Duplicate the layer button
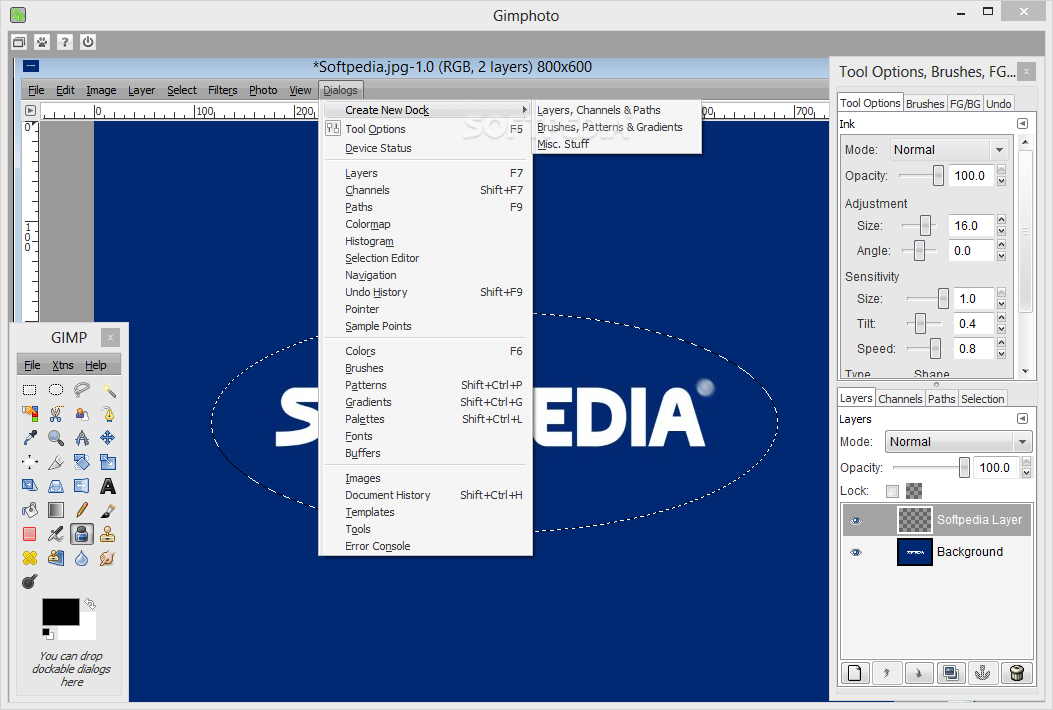The height and width of the screenshot is (710, 1053). (951, 672)
